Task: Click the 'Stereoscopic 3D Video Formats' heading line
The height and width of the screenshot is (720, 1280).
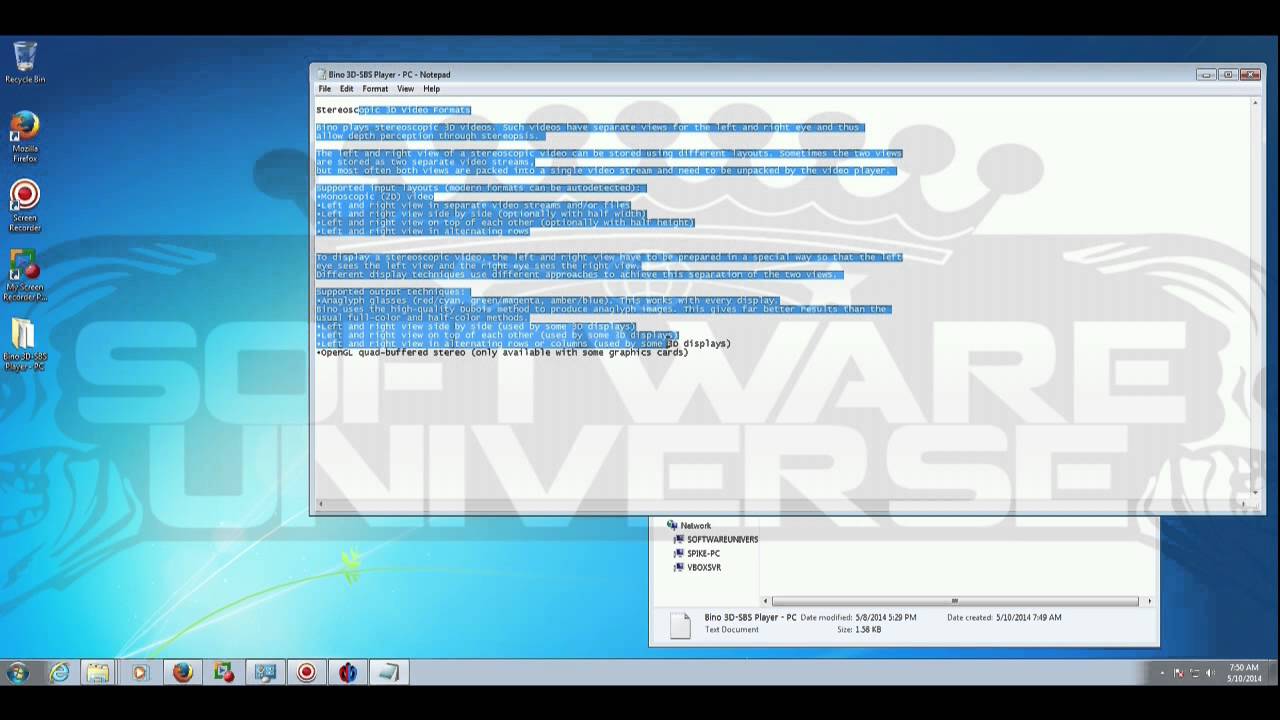Action: (x=393, y=110)
